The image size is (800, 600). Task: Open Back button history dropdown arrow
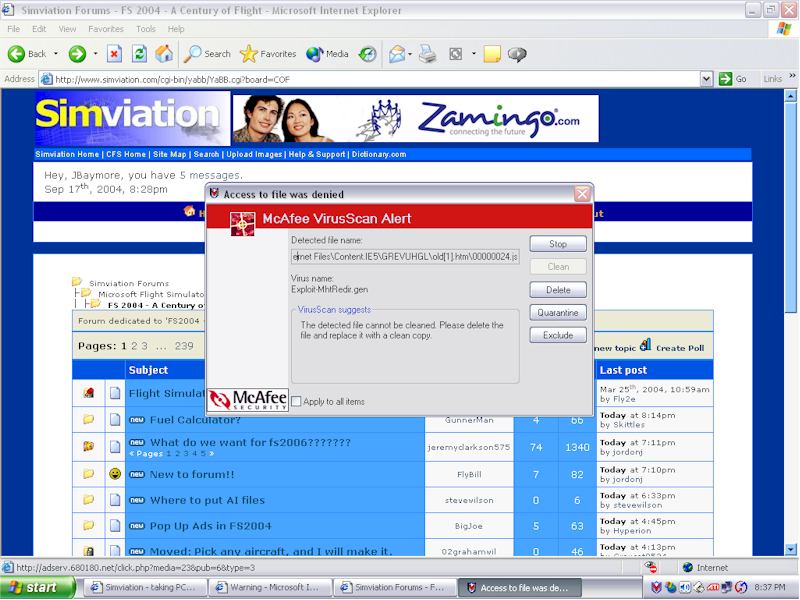(56, 54)
